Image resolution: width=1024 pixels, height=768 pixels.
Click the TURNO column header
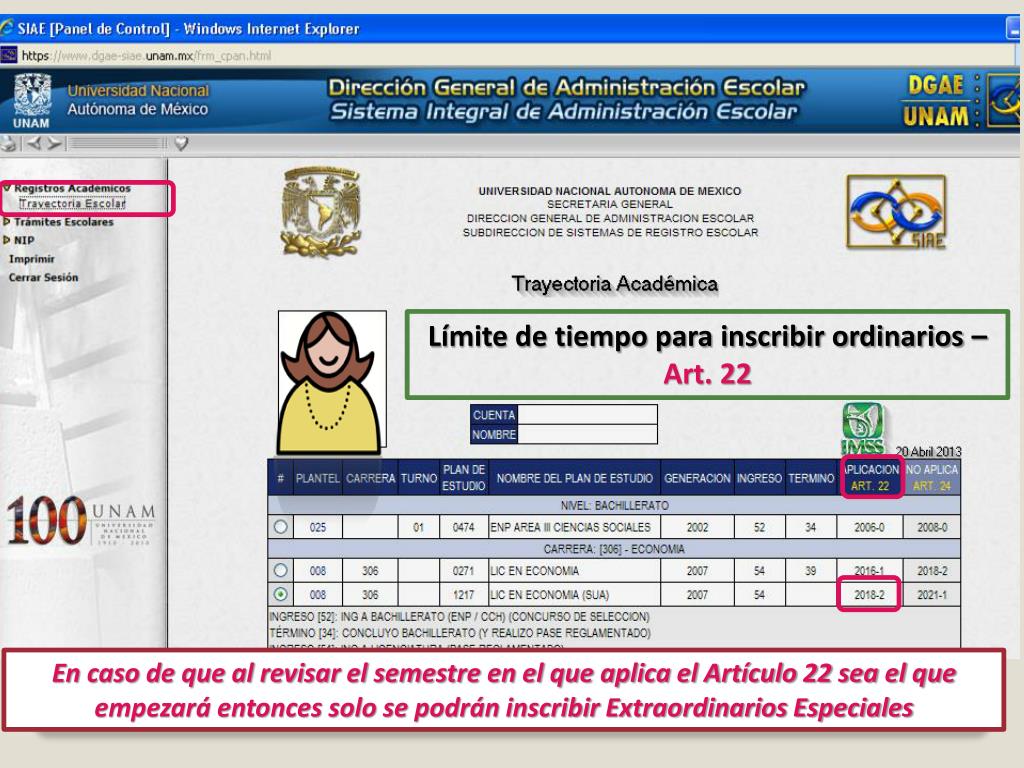coord(419,478)
